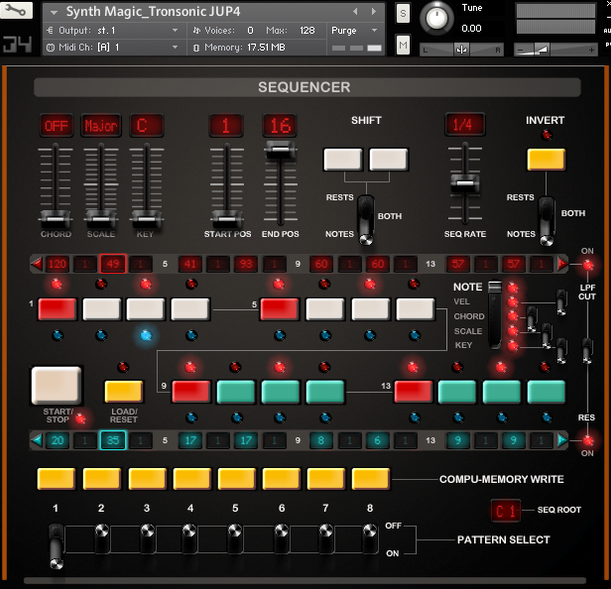Click the END POS value display 16
This screenshot has height=589, width=611.
(x=280, y=126)
